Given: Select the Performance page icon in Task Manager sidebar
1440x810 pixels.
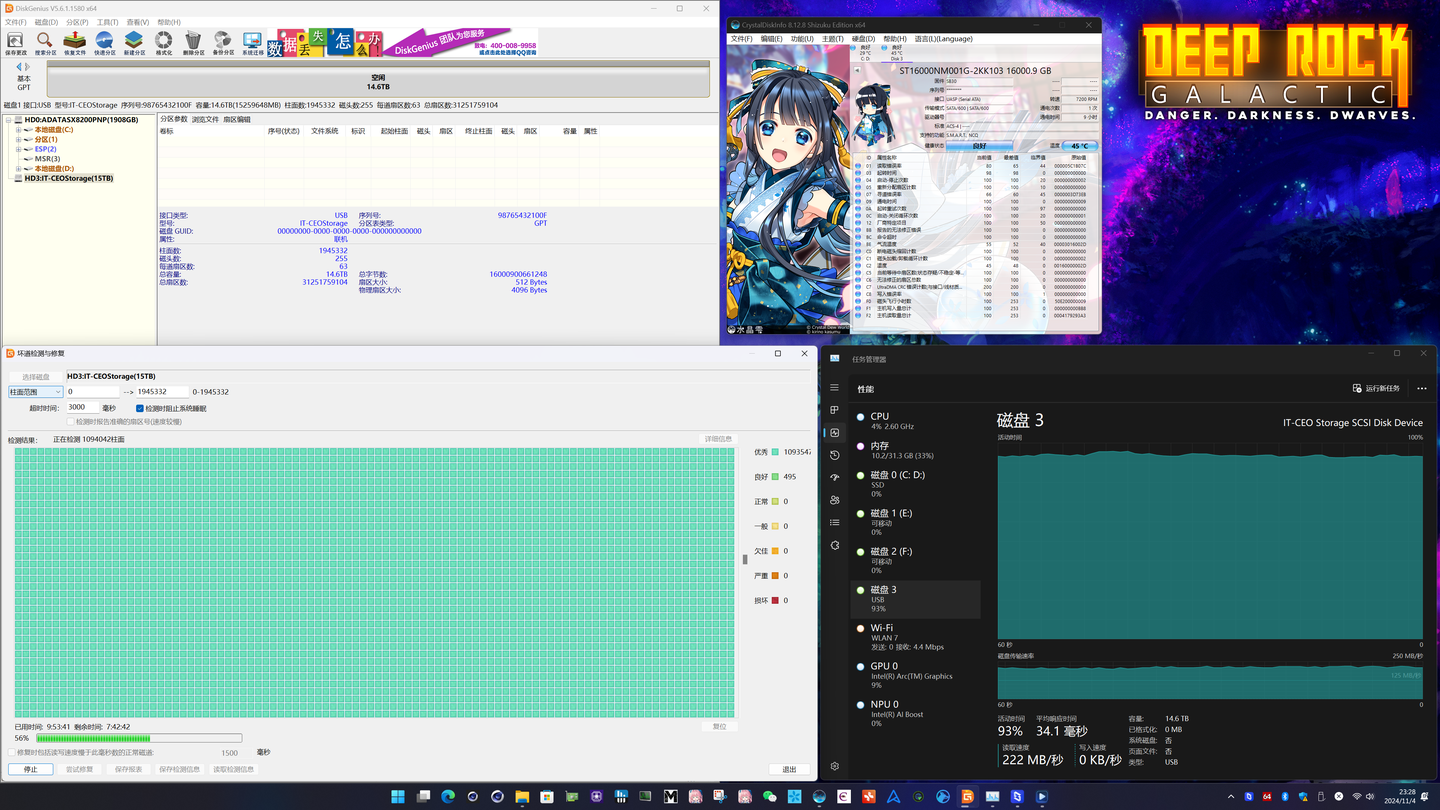Looking at the screenshot, I should 835,433.
